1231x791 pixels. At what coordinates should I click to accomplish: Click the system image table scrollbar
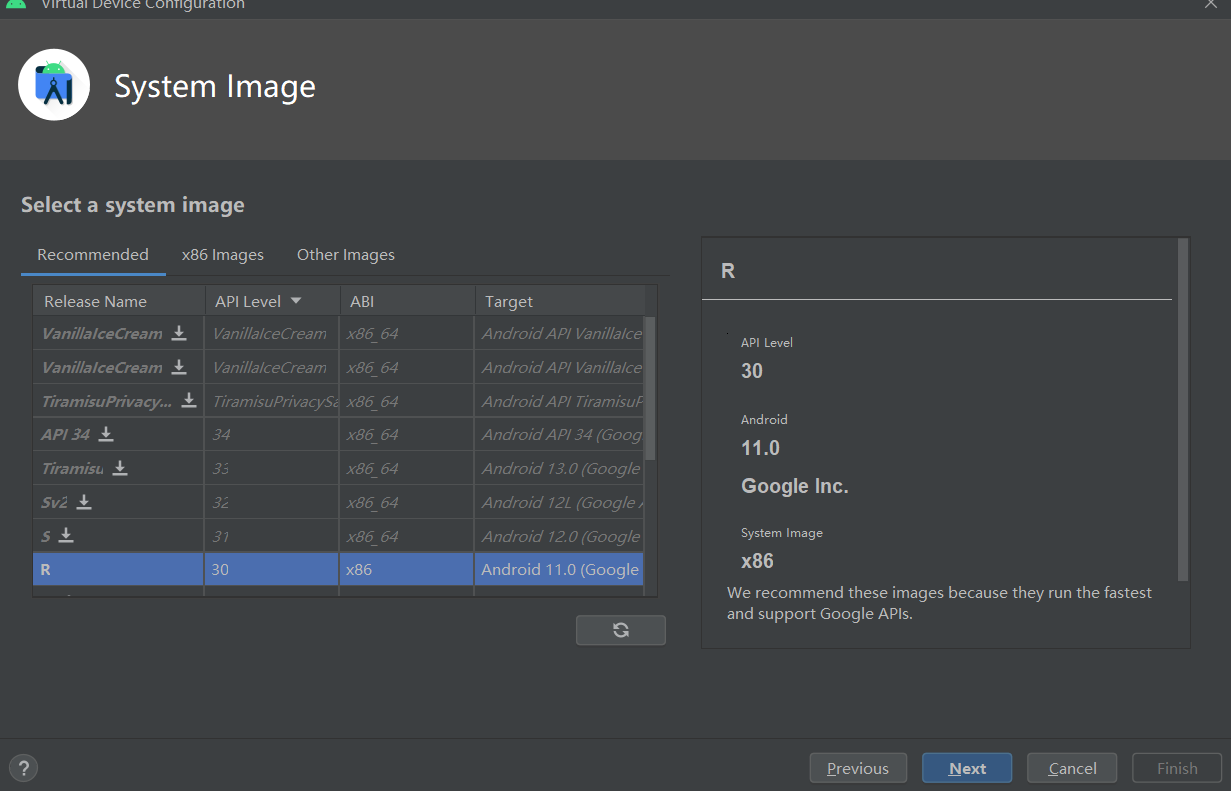[x=649, y=390]
